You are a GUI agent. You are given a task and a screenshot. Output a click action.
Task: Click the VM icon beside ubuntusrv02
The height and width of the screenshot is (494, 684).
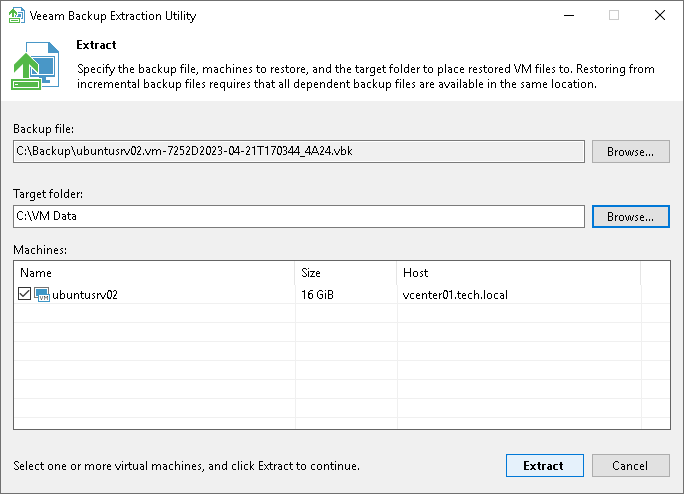[42, 295]
